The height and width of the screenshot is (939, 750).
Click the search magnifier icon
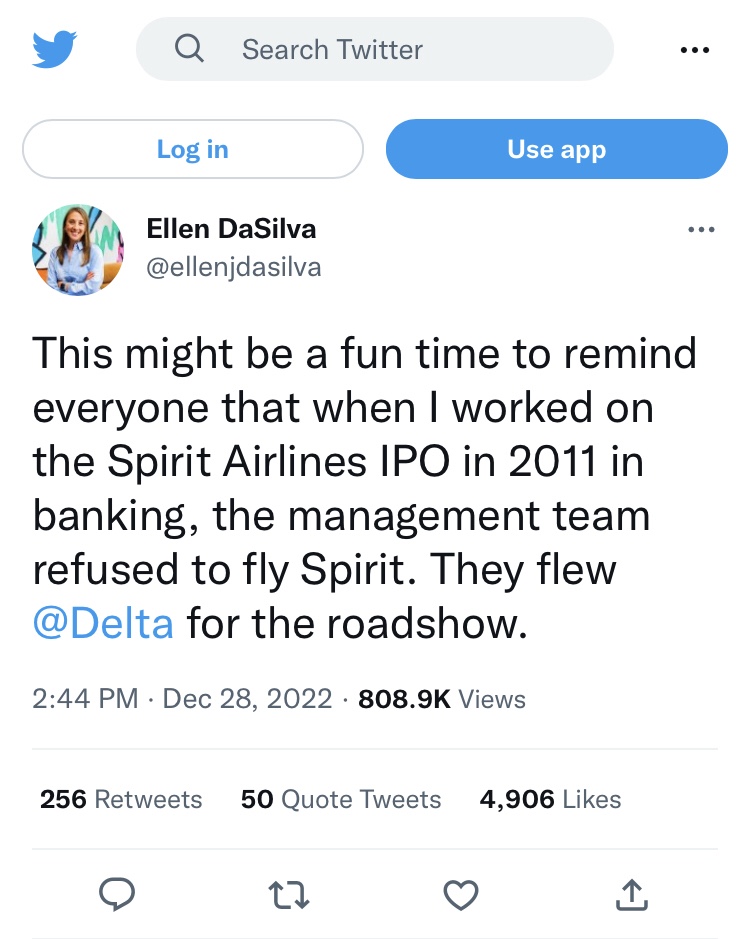pyautogui.click(x=189, y=49)
